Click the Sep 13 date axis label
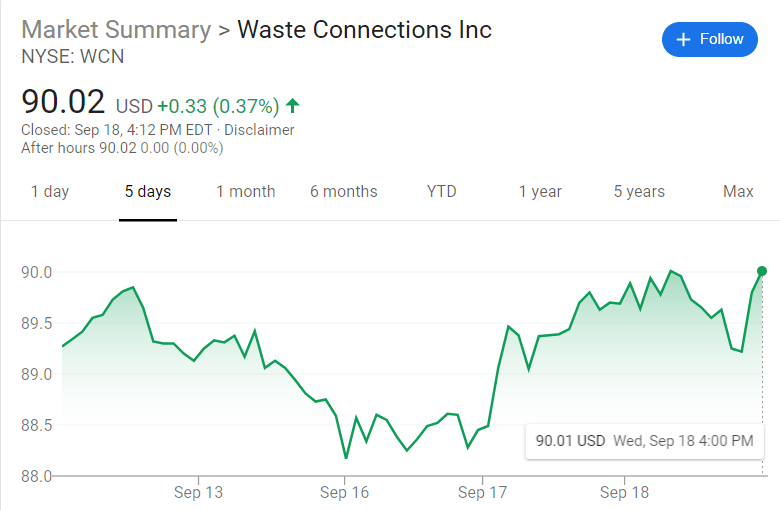The height and width of the screenshot is (510, 780). click(199, 493)
